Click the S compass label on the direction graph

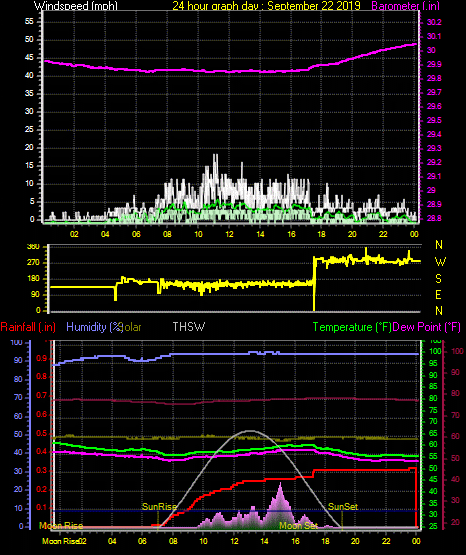[438, 279]
